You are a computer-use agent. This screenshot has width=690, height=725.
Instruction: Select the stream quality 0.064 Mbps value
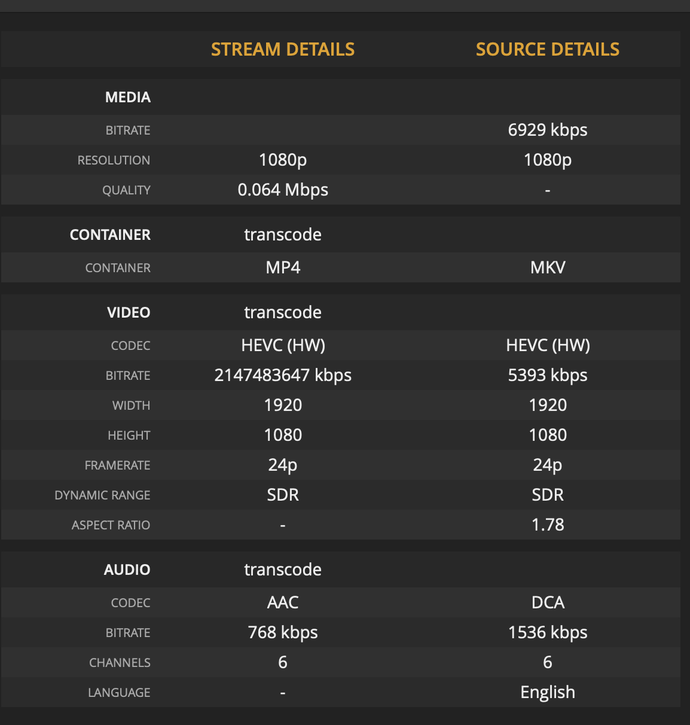click(283, 190)
